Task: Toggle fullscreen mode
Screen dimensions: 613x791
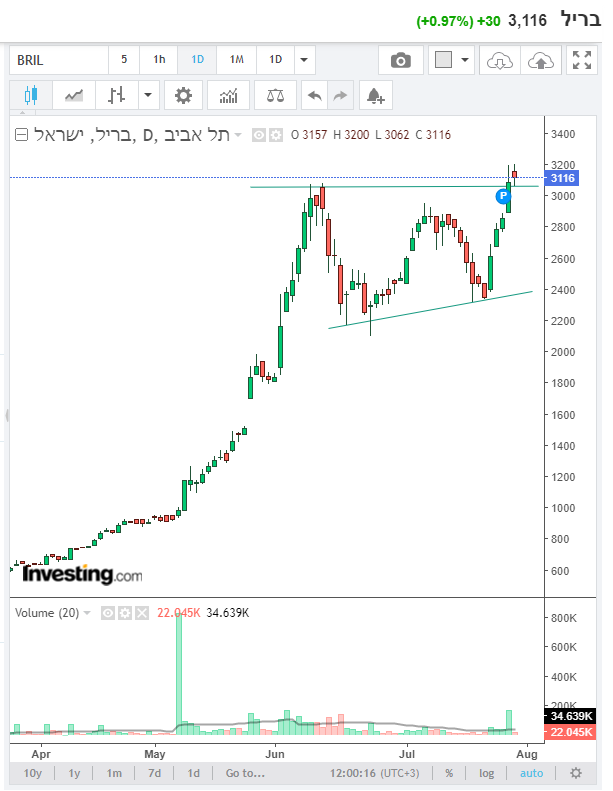Action: (582, 61)
